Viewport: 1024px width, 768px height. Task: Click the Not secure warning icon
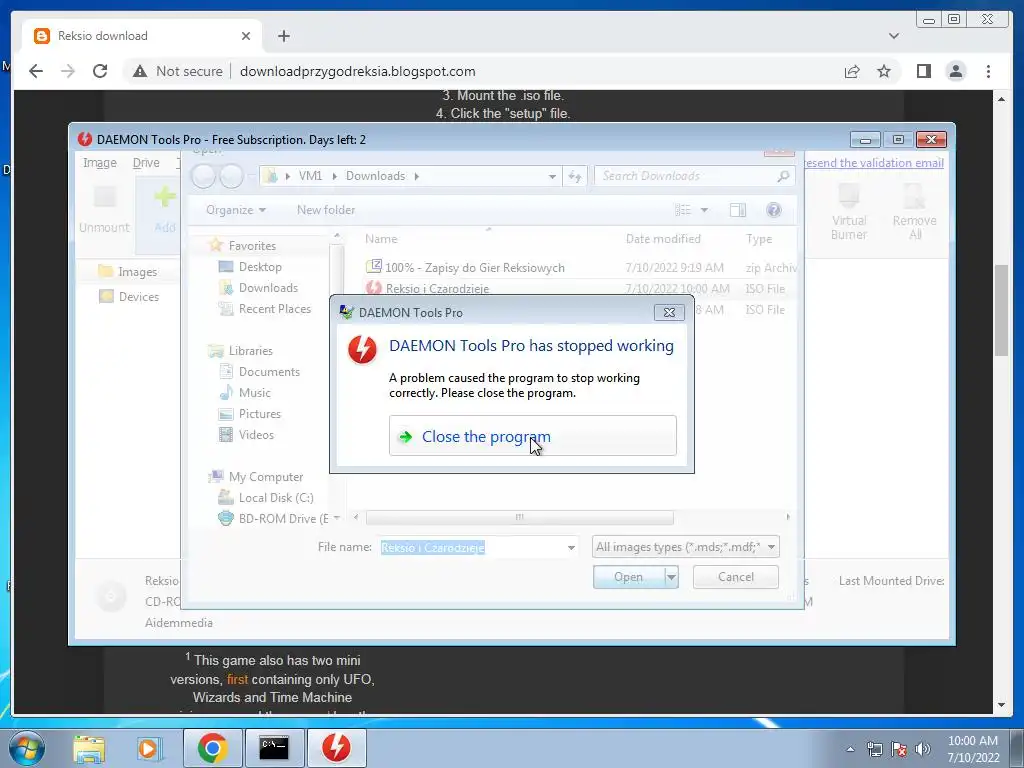(x=140, y=71)
